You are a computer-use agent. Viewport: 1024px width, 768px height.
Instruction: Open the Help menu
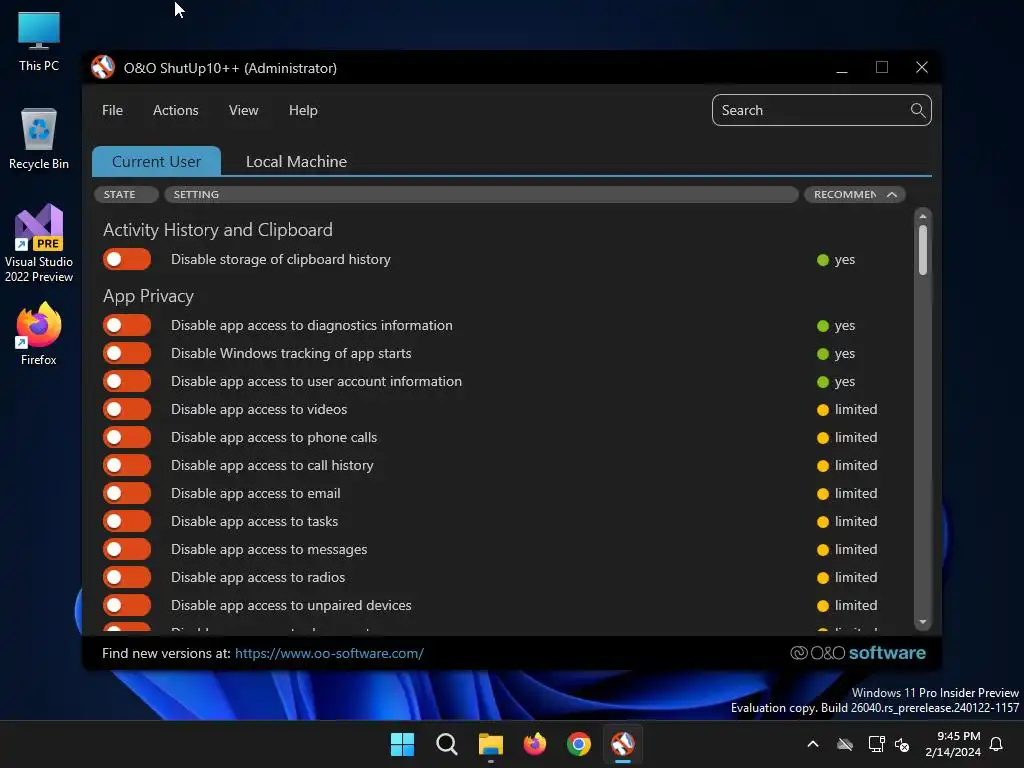click(x=303, y=110)
